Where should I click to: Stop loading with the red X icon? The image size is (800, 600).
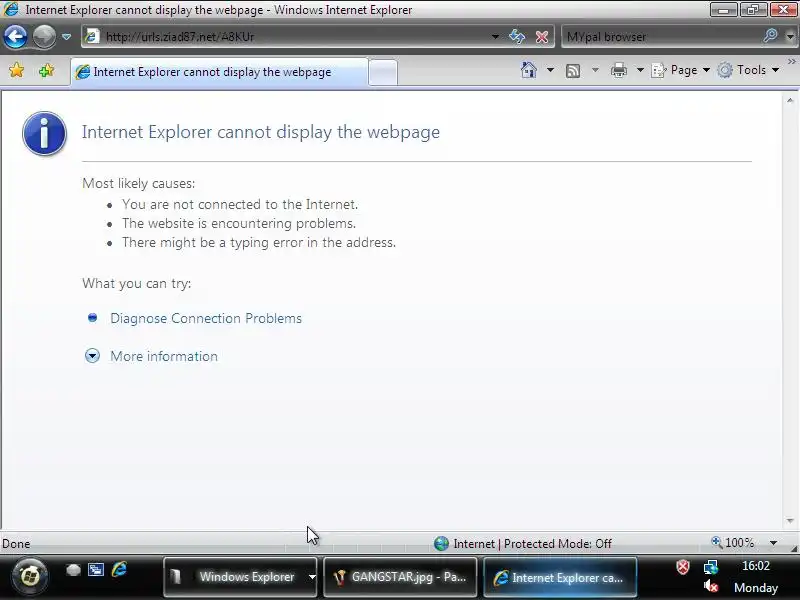[541, 37]
